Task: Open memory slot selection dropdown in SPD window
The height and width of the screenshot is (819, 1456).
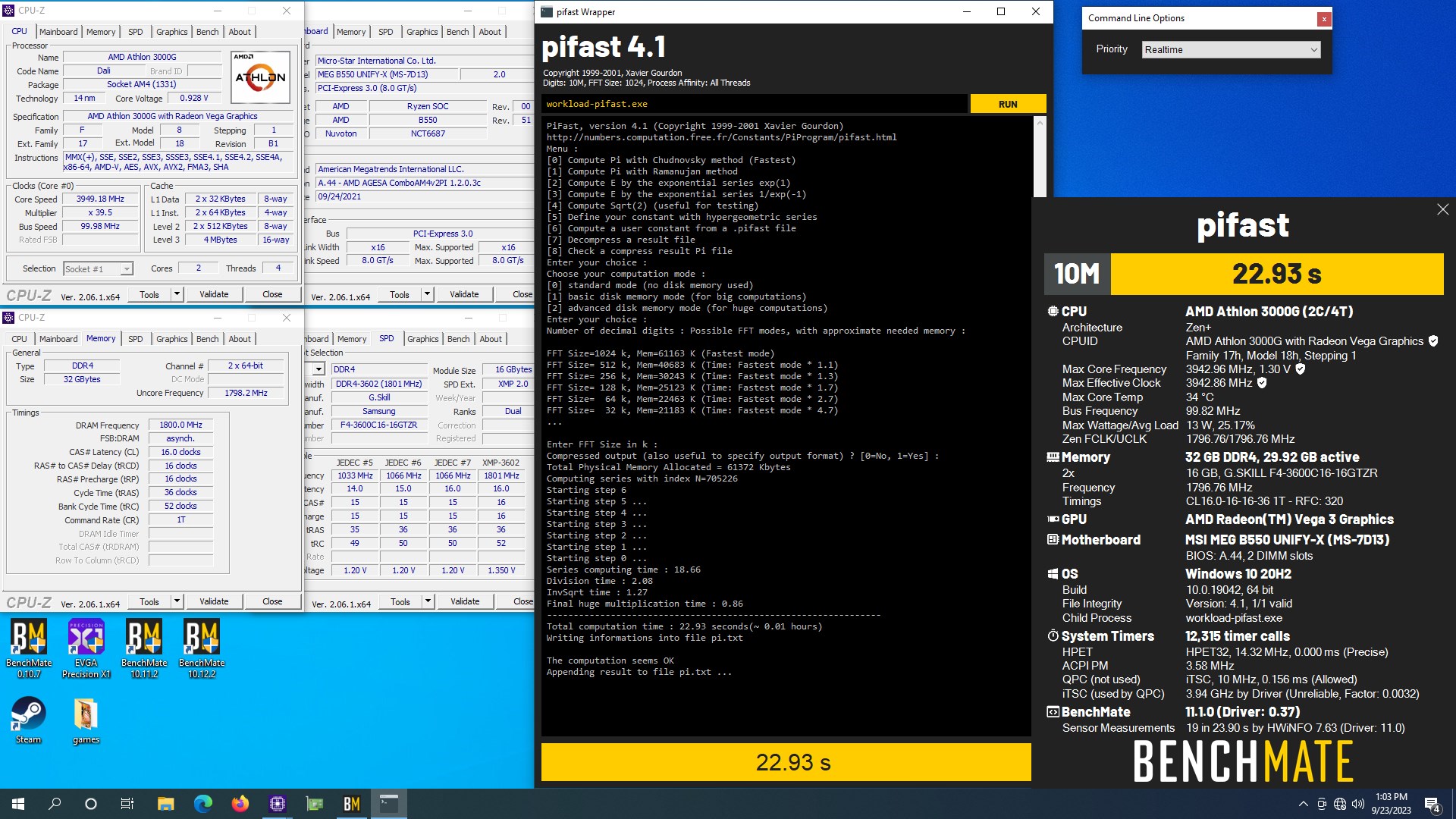Action: click(x=318, y=369)
